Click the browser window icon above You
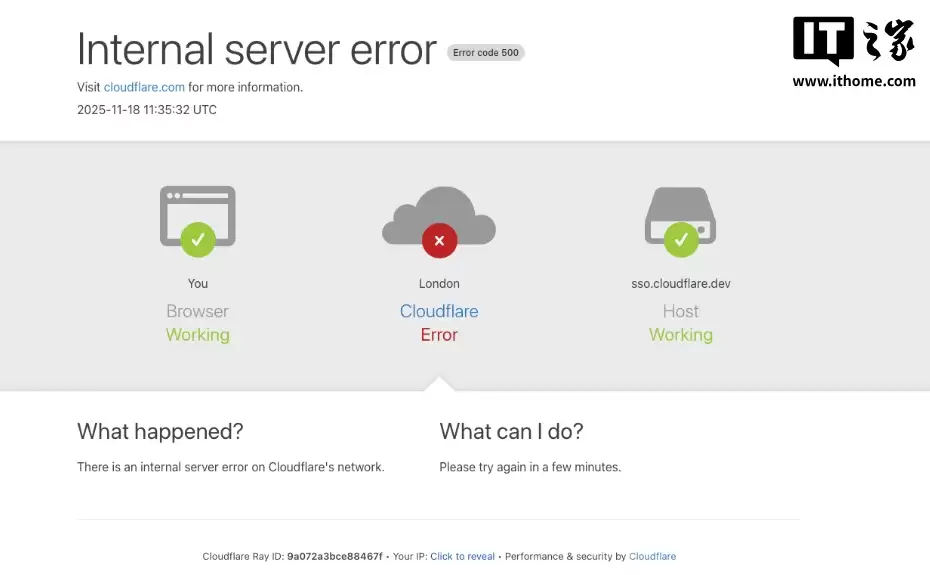Image resolution: width=930 pixels, height=575 pixels. 198,216
